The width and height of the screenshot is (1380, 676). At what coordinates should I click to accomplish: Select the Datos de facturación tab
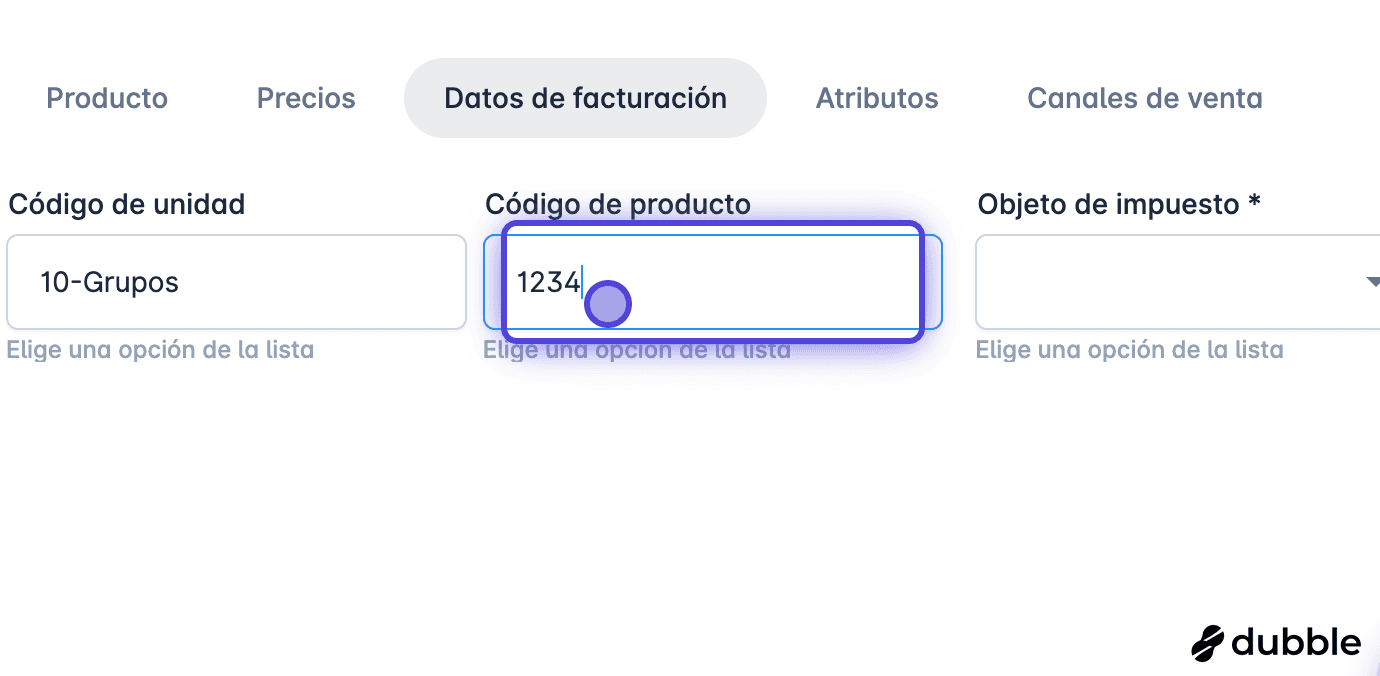pos(585,98)
